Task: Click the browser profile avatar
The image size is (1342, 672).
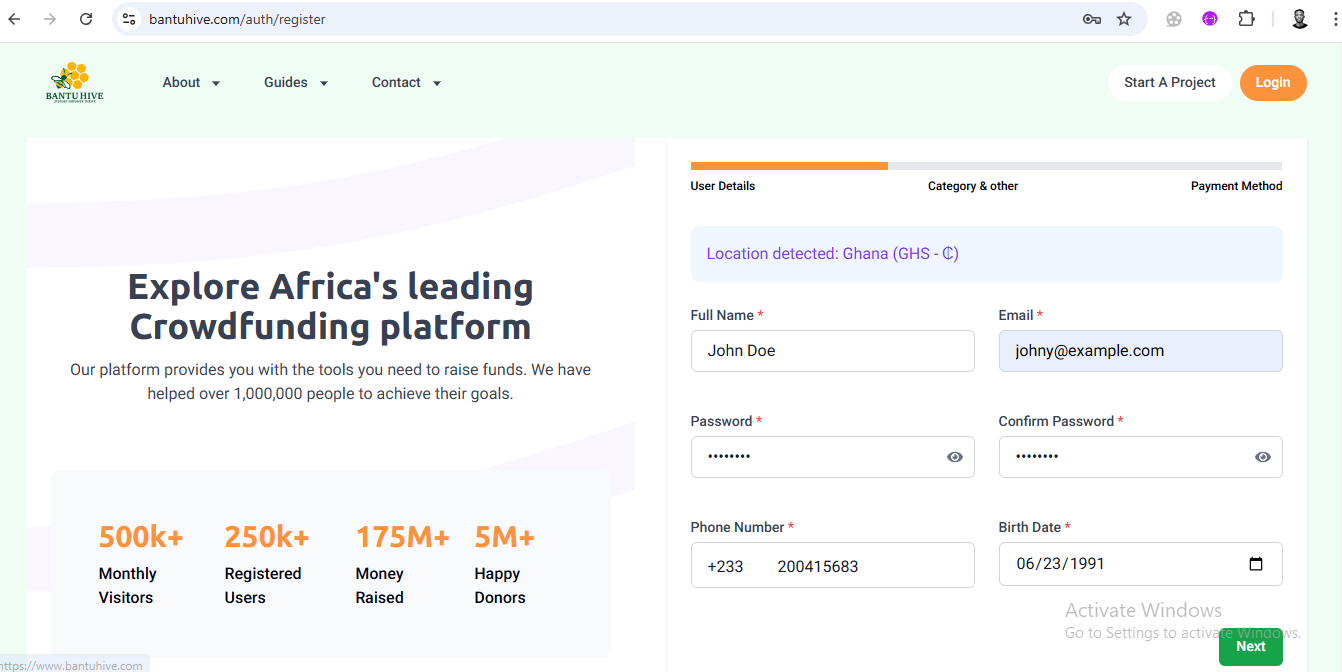Action: pos(1298,18)
